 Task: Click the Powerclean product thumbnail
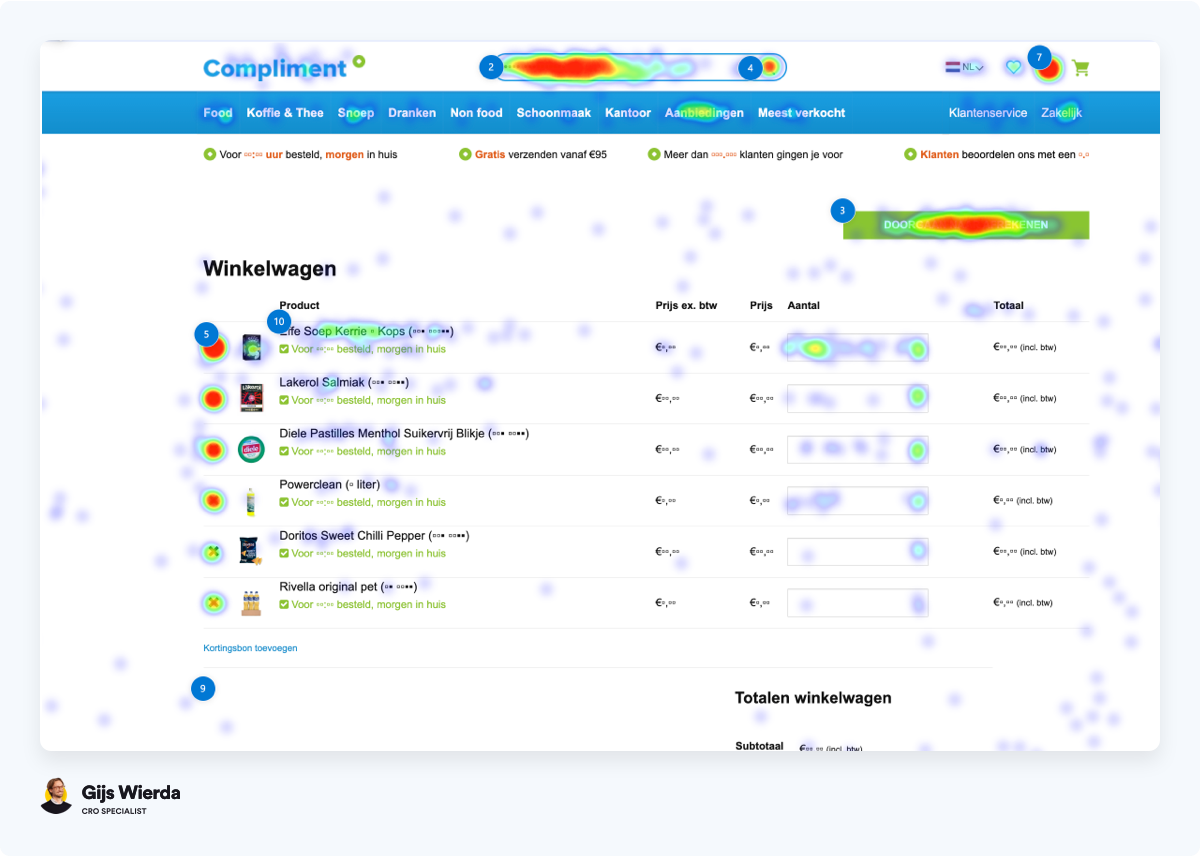click(x=251, y=501)
